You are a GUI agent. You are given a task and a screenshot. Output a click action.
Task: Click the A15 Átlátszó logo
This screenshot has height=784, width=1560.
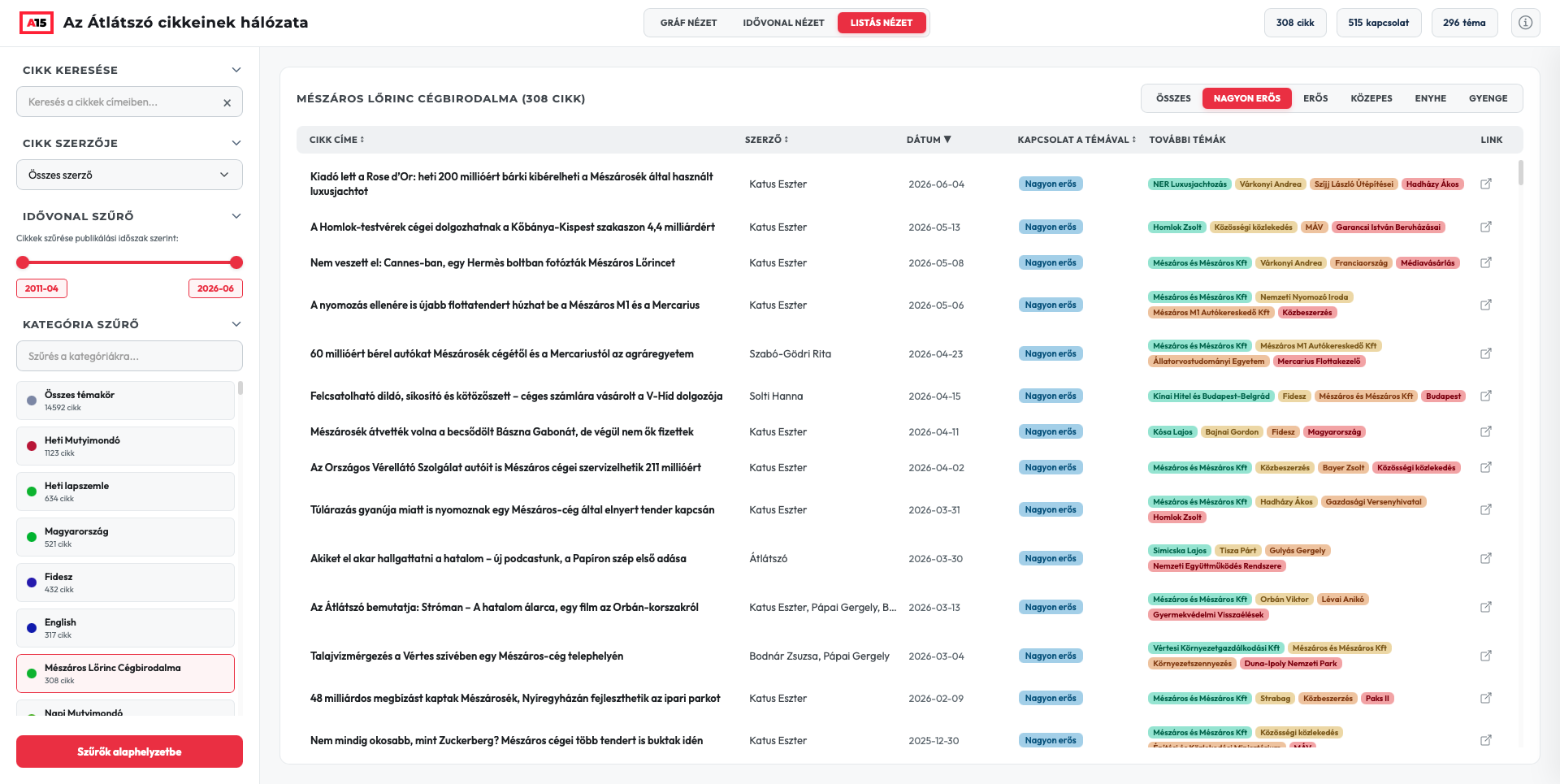pos(37,23)
